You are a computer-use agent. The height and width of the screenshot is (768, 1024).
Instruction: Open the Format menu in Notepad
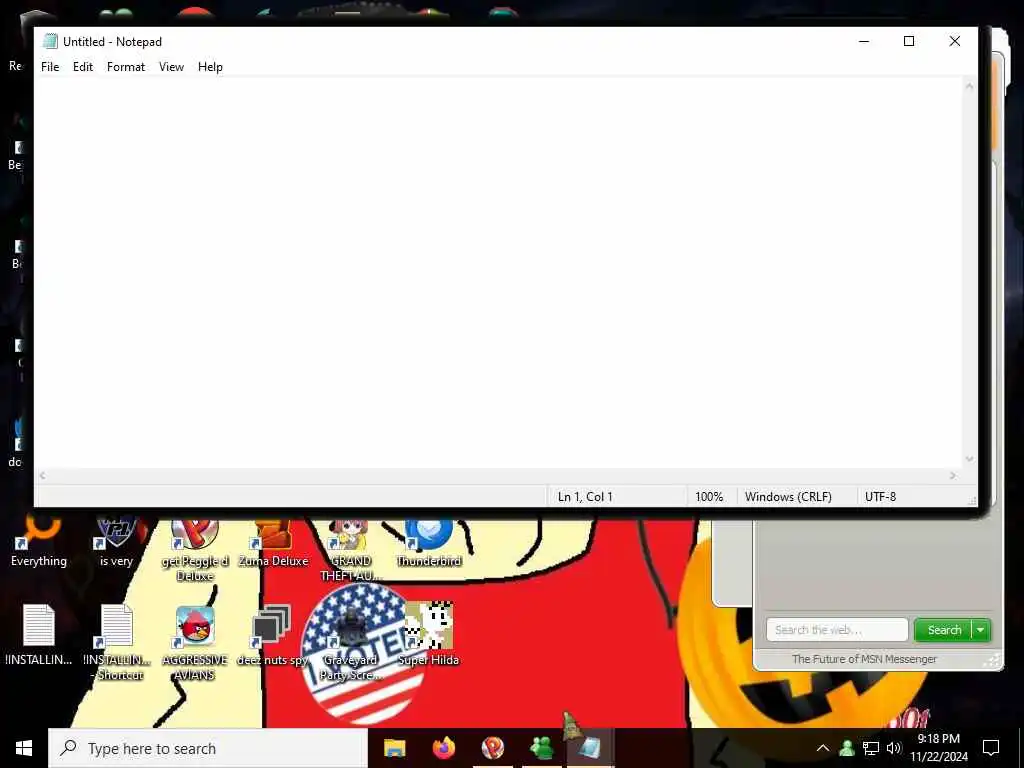click(126, 67)
